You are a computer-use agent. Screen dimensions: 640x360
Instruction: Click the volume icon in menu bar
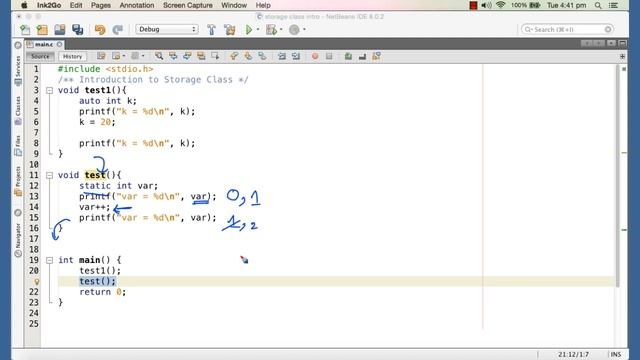click(x=486, y=5)
